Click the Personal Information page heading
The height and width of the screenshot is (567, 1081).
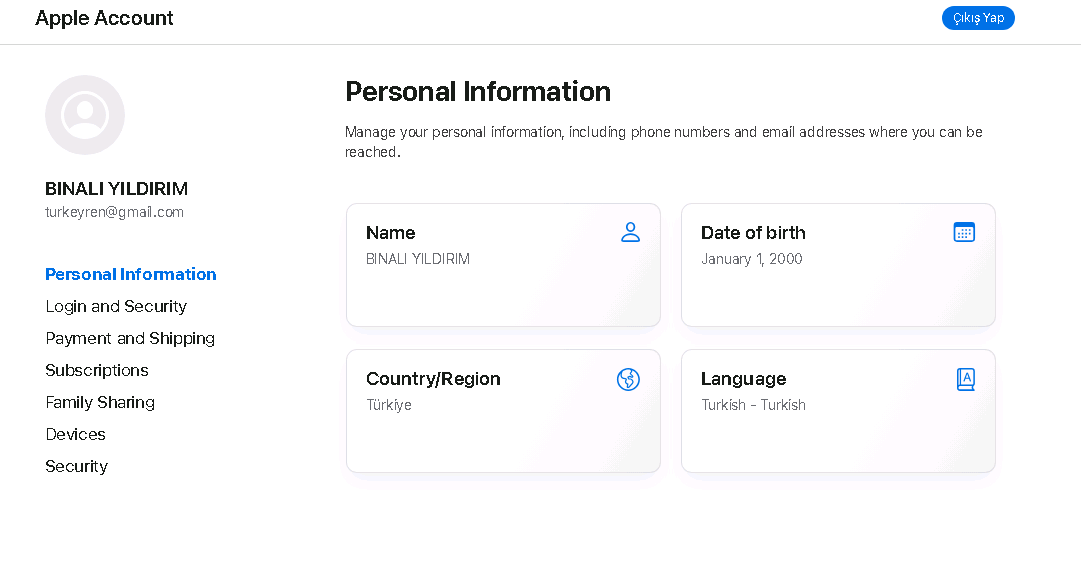(478, 92)
